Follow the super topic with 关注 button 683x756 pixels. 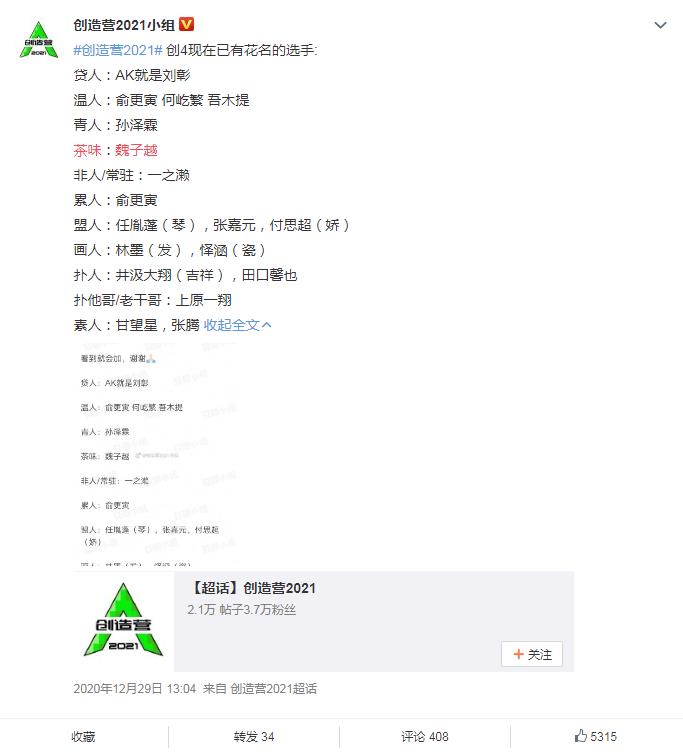(x=532, y=654)
